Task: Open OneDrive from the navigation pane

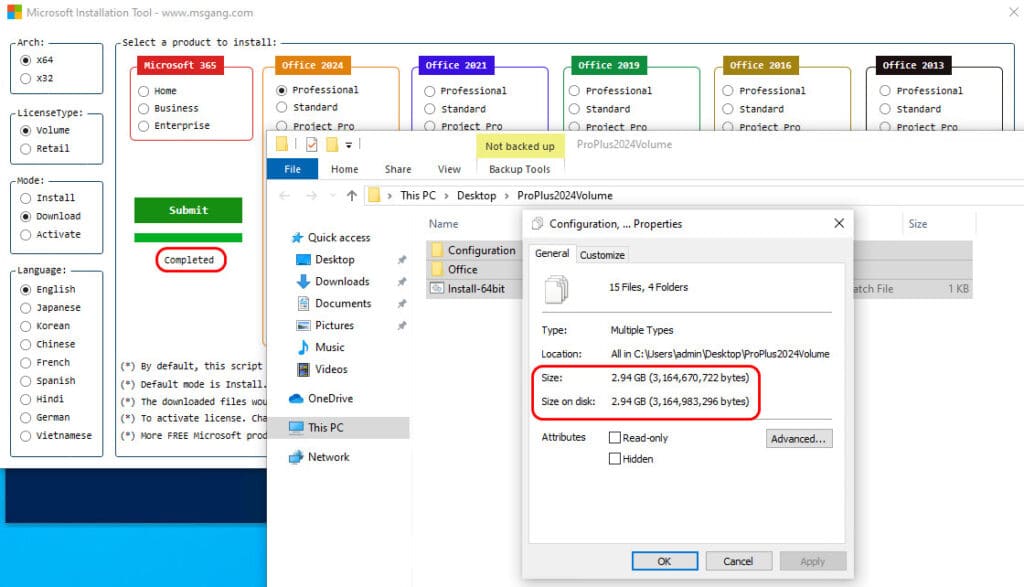Action: [330, 398]
